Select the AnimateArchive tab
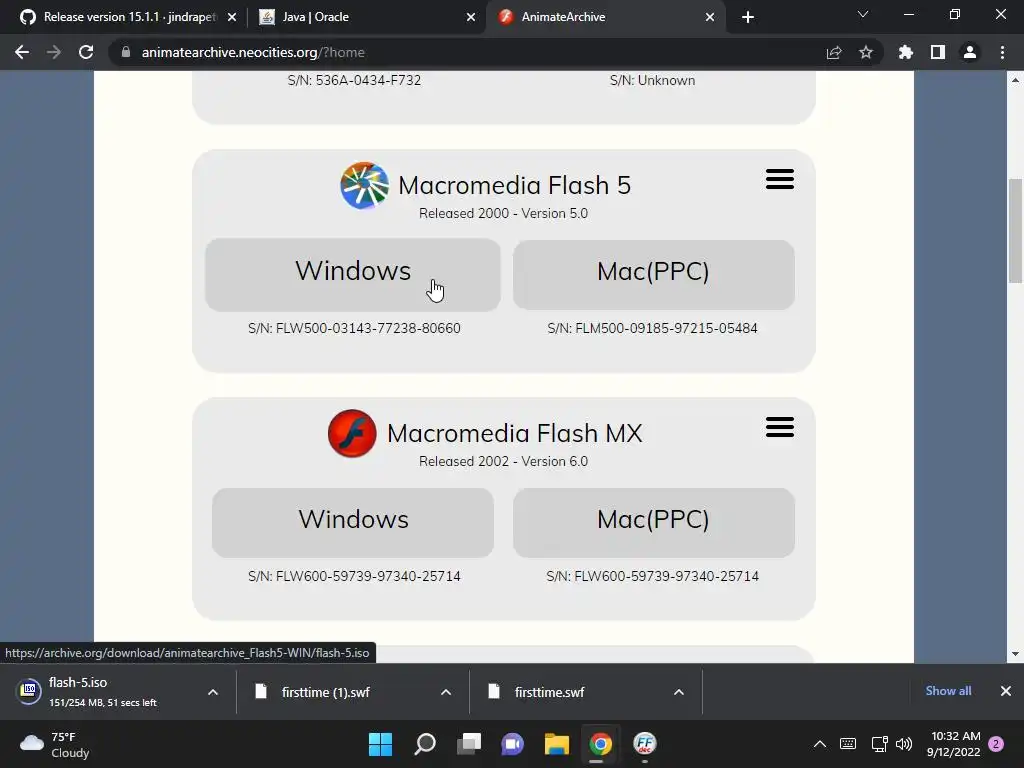Viewport: 1024px width, 768px height. pos(606,17)
